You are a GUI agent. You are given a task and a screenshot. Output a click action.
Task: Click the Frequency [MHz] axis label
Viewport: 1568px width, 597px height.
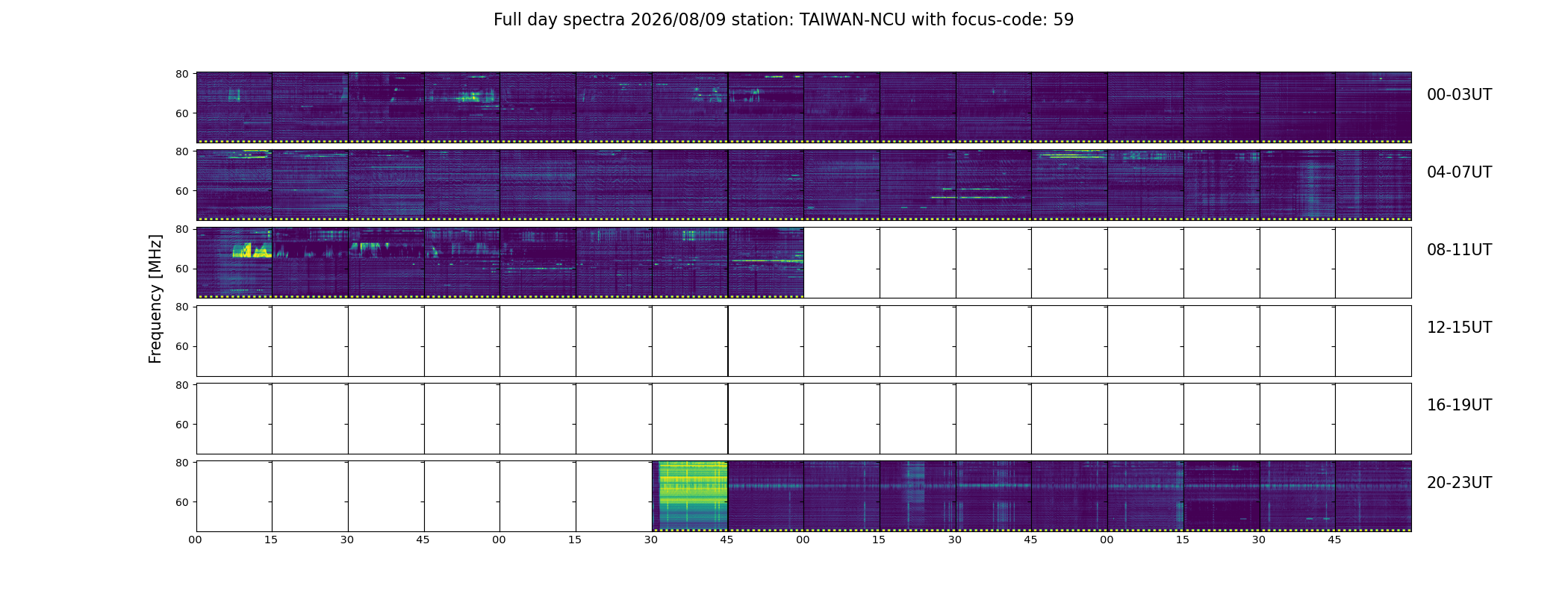tap(155, 298)
